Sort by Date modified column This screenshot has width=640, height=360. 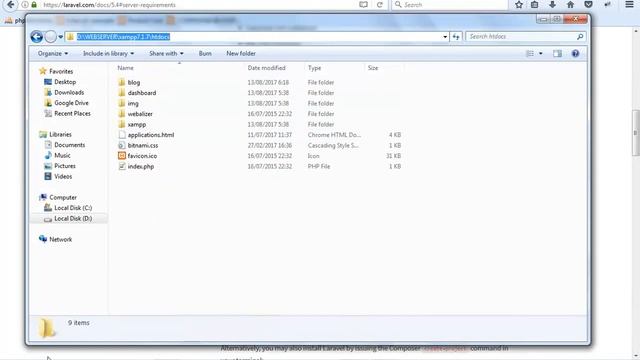[x=267, y=68]
